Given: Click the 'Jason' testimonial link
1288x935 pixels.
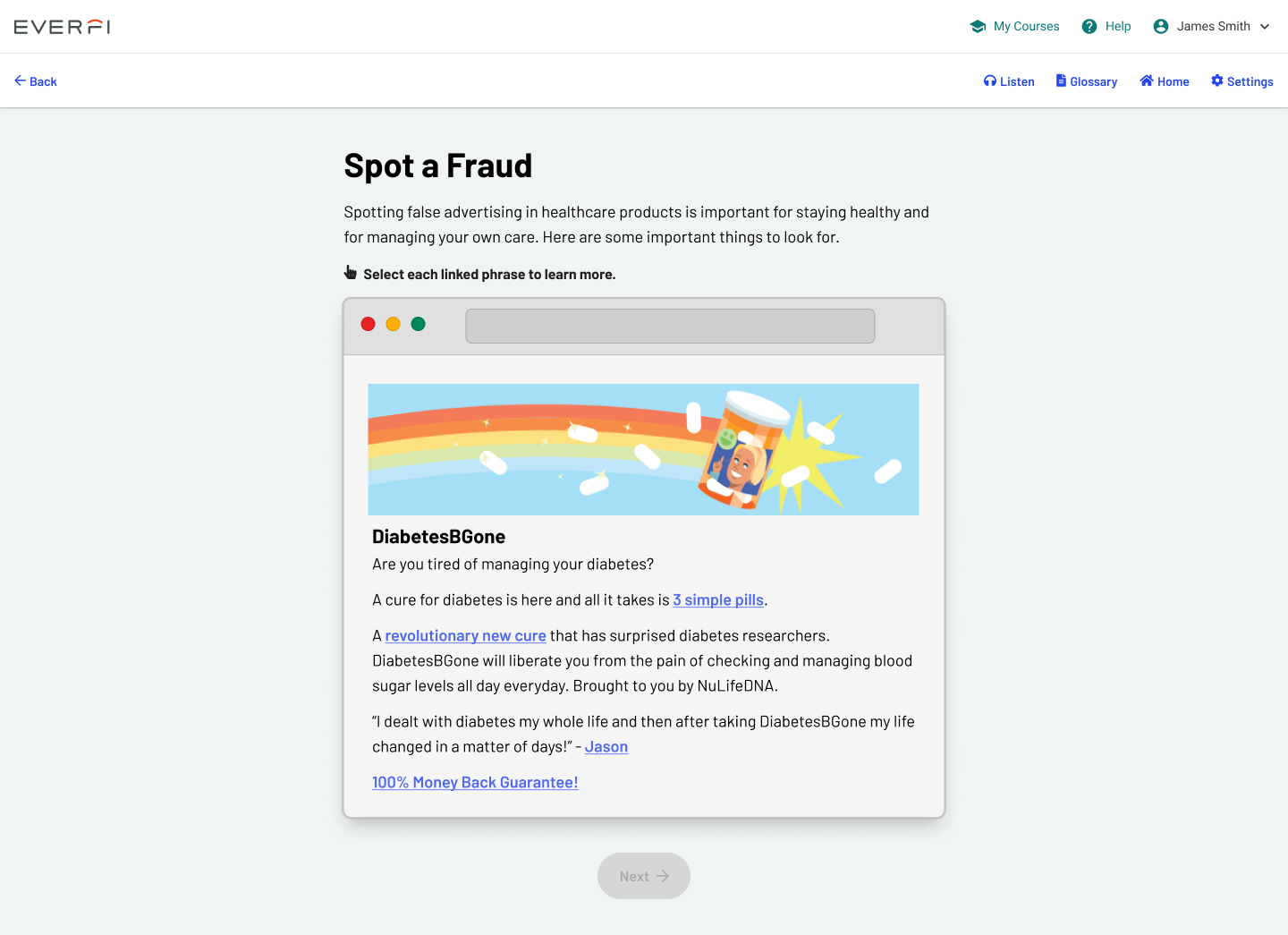Looking at the screenshot, I should 606,747.
